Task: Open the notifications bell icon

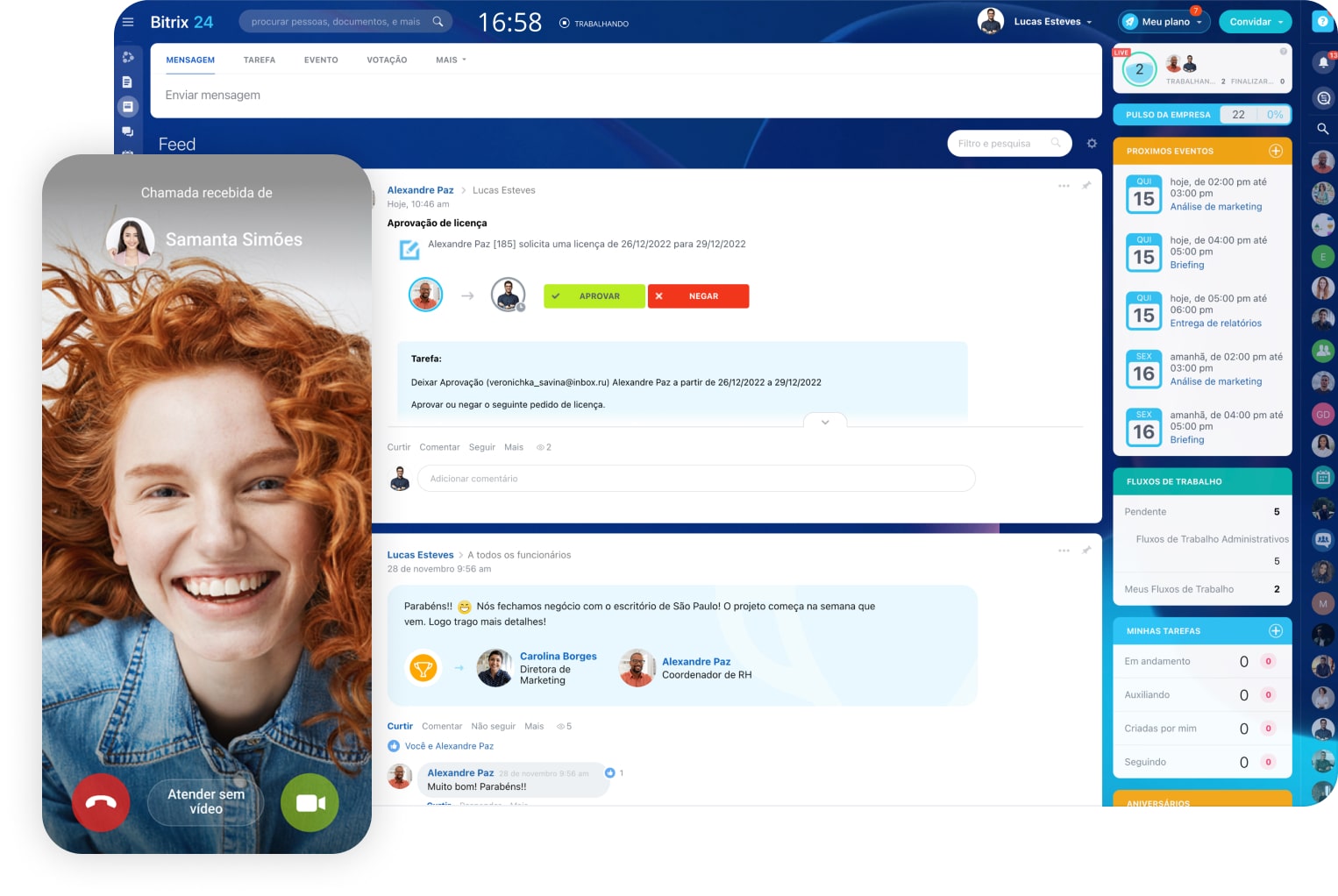Action: (x=1323, y=62)
